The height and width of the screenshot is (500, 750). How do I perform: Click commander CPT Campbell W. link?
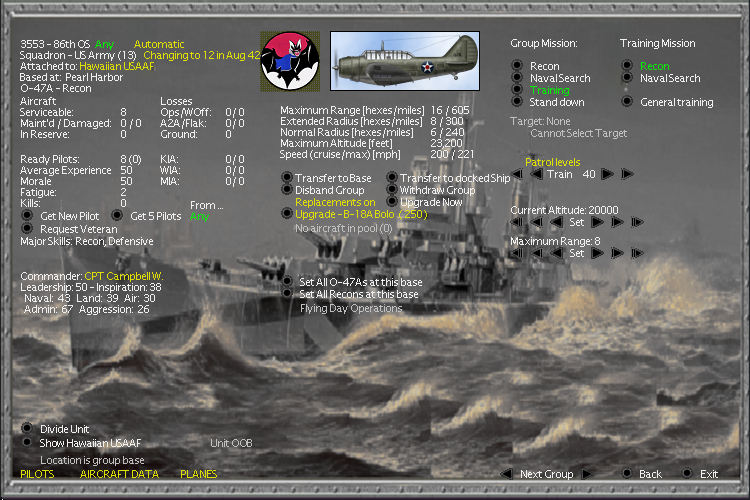124,276
